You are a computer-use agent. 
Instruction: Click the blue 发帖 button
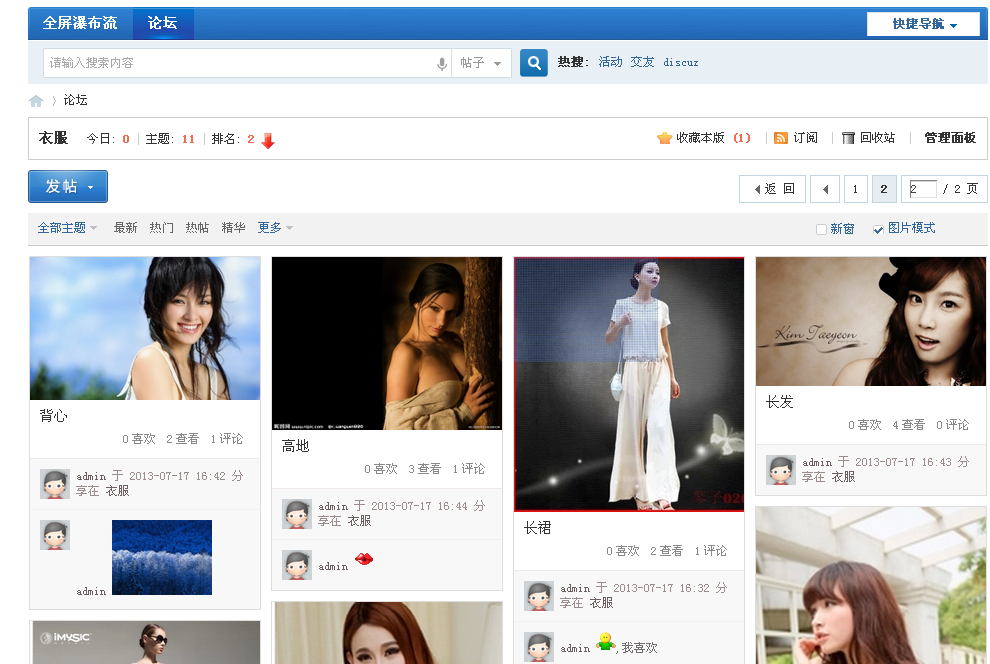(x=60, y=186)
